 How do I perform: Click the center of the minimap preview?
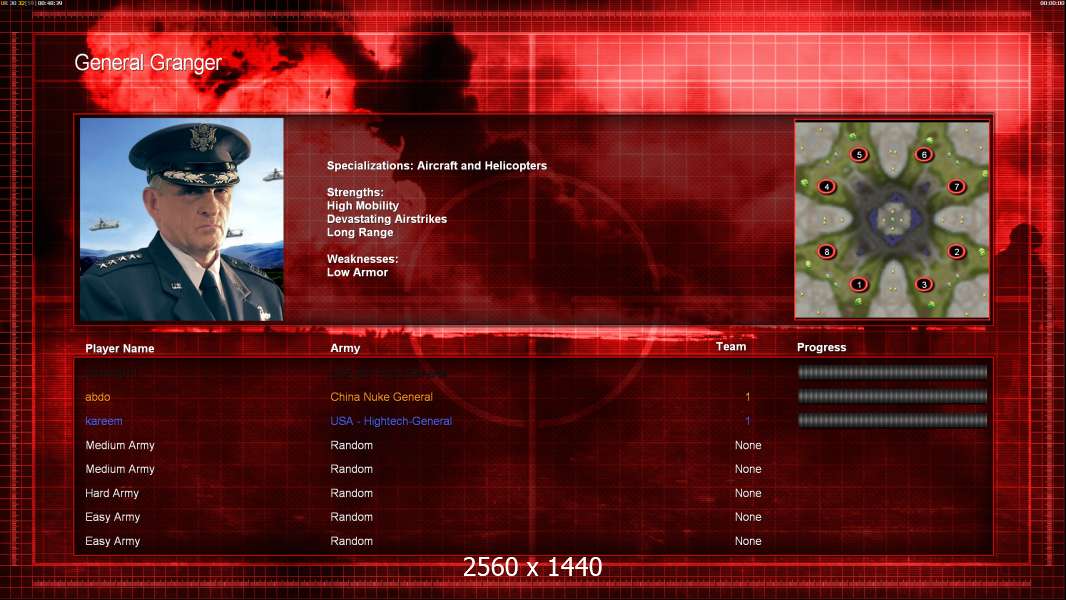point(892,219)
